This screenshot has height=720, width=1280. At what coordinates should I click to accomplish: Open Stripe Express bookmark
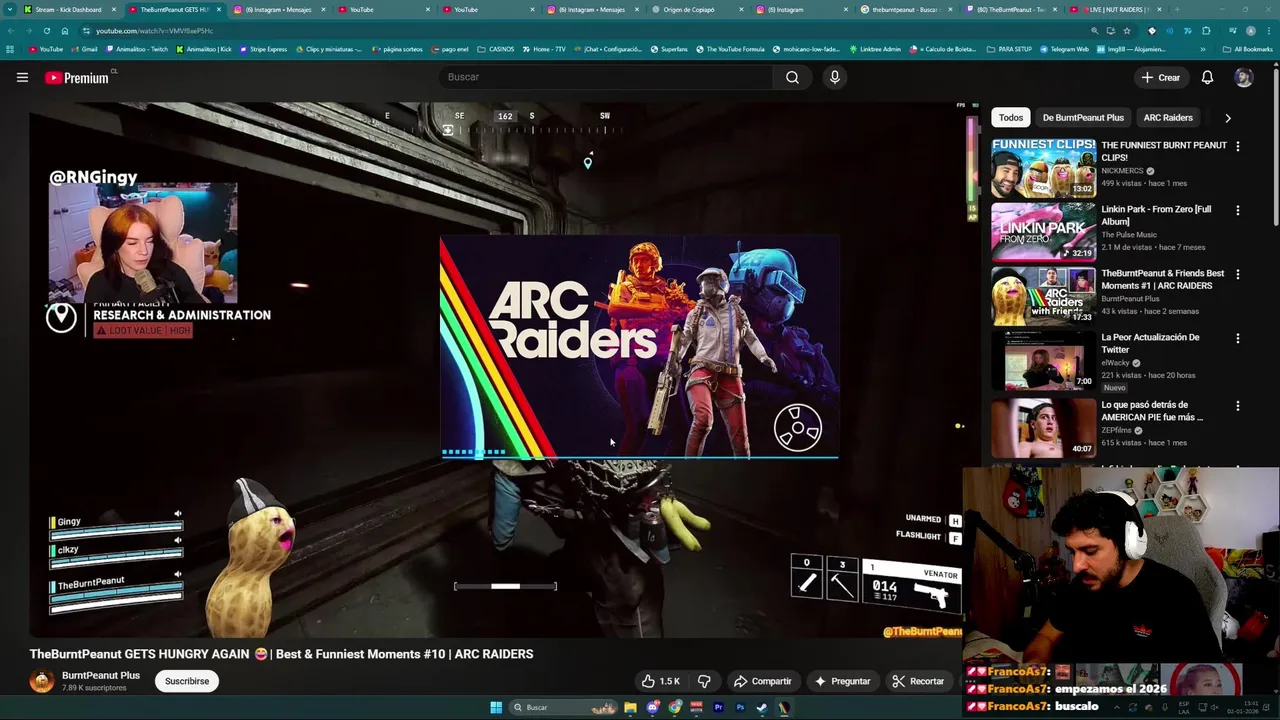tap(263, 49)
